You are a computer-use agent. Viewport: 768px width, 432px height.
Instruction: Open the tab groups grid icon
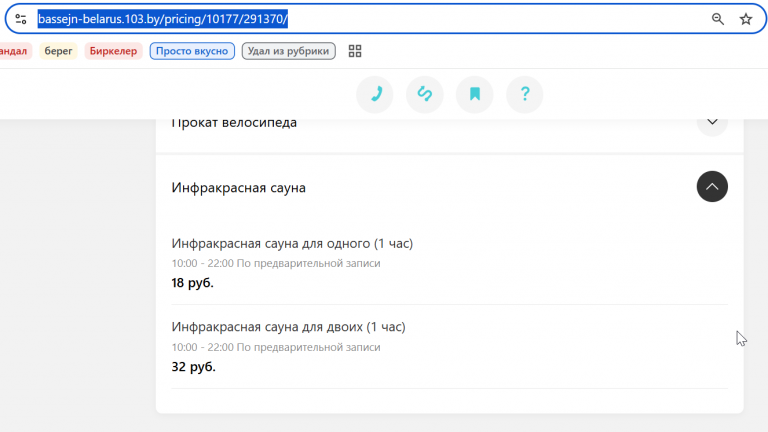[x=355, y=51]
